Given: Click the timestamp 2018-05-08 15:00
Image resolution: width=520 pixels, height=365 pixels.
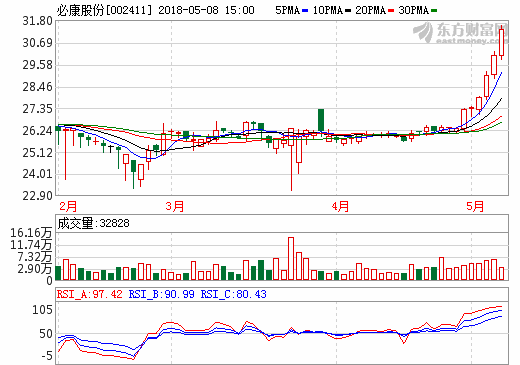Looking at the screenshot, I should click(206, 10).
